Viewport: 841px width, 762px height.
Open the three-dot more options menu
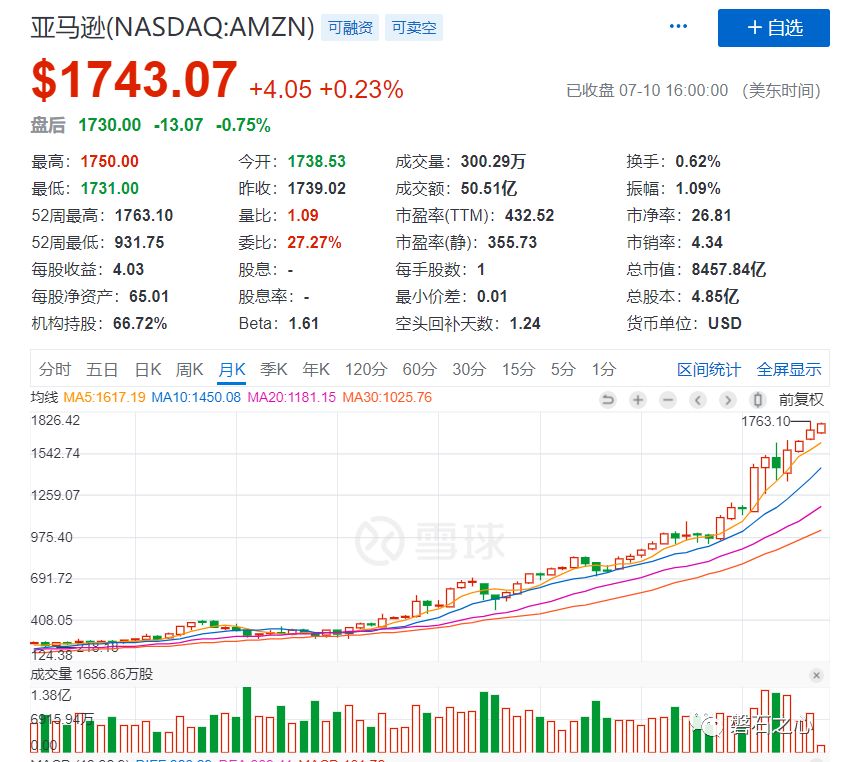pyautogui.click(x=678, y=26)
